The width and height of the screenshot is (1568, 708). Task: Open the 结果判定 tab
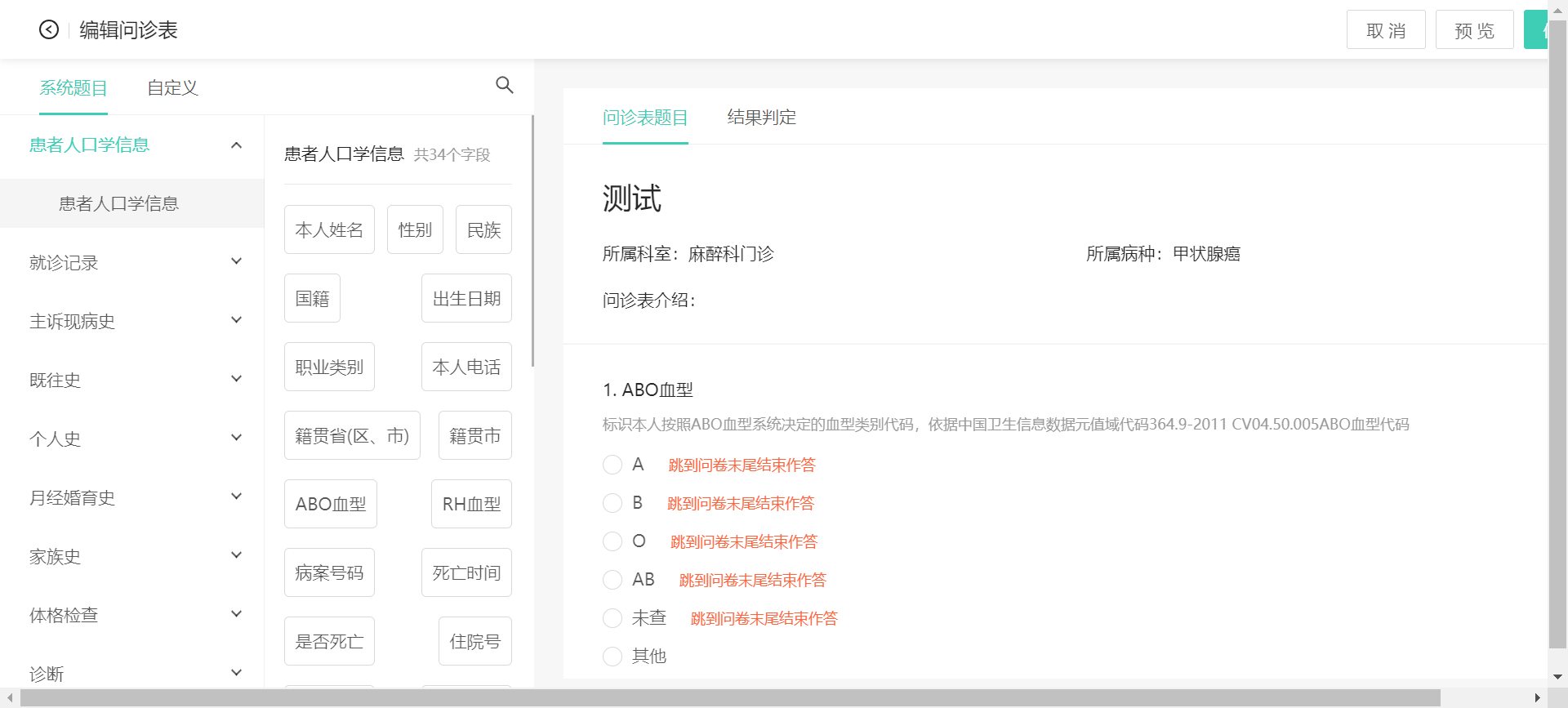tap(762, 118)
